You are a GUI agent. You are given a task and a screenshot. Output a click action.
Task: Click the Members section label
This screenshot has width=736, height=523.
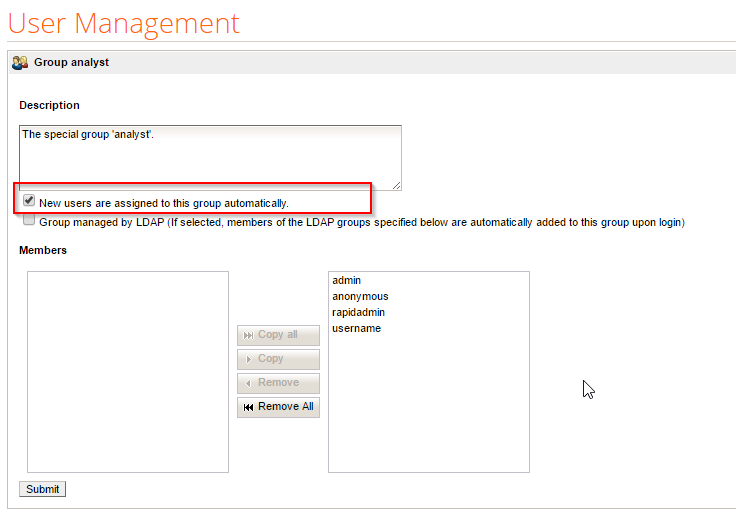point(43,250)
